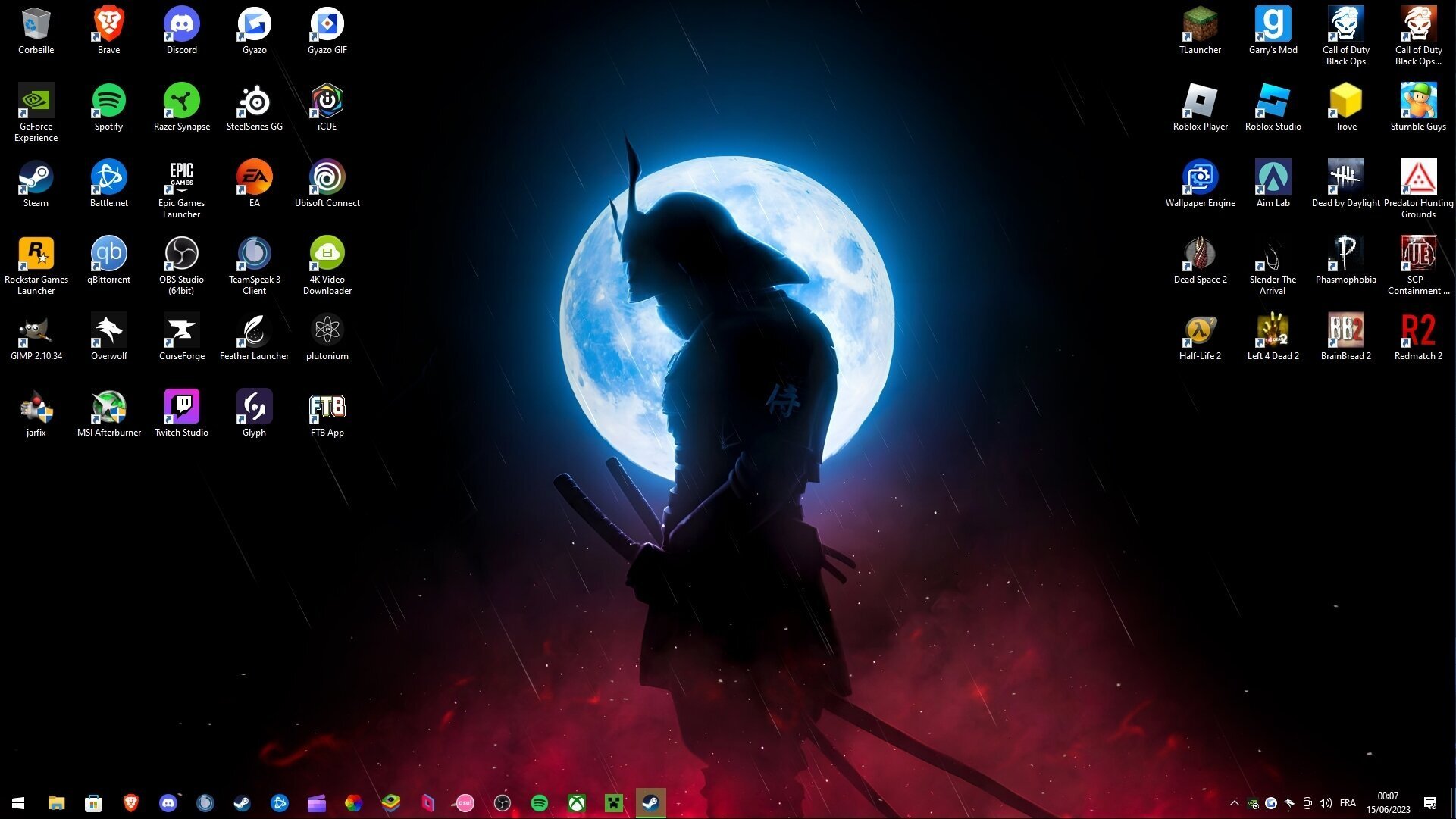The width and height of the screenshot is (1456, 819).
Task: Click the Wallpaper Engine shortcut
Action: coord(1200,178)
